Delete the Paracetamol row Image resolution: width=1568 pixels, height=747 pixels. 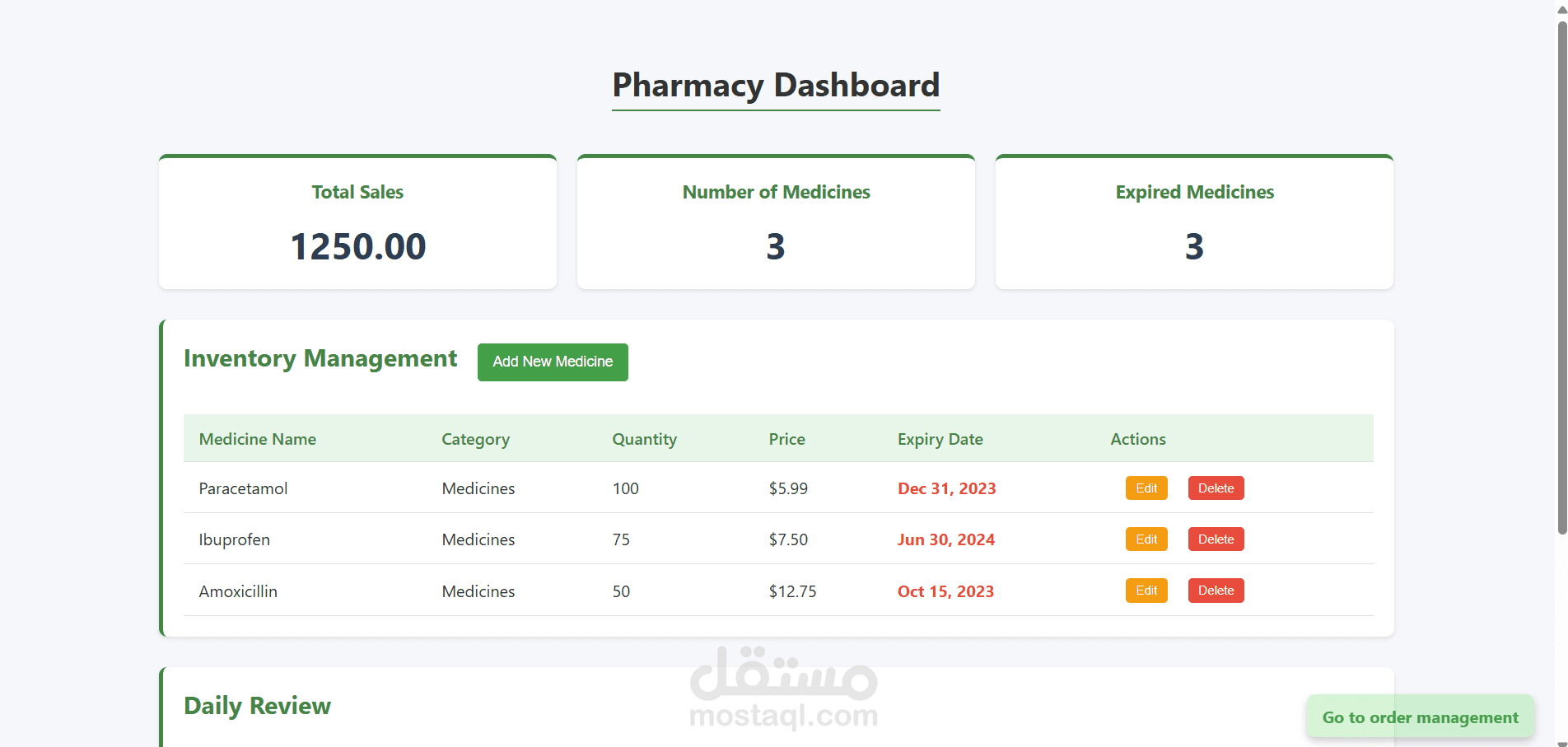pyautogui.click(x=1216, y=488)
